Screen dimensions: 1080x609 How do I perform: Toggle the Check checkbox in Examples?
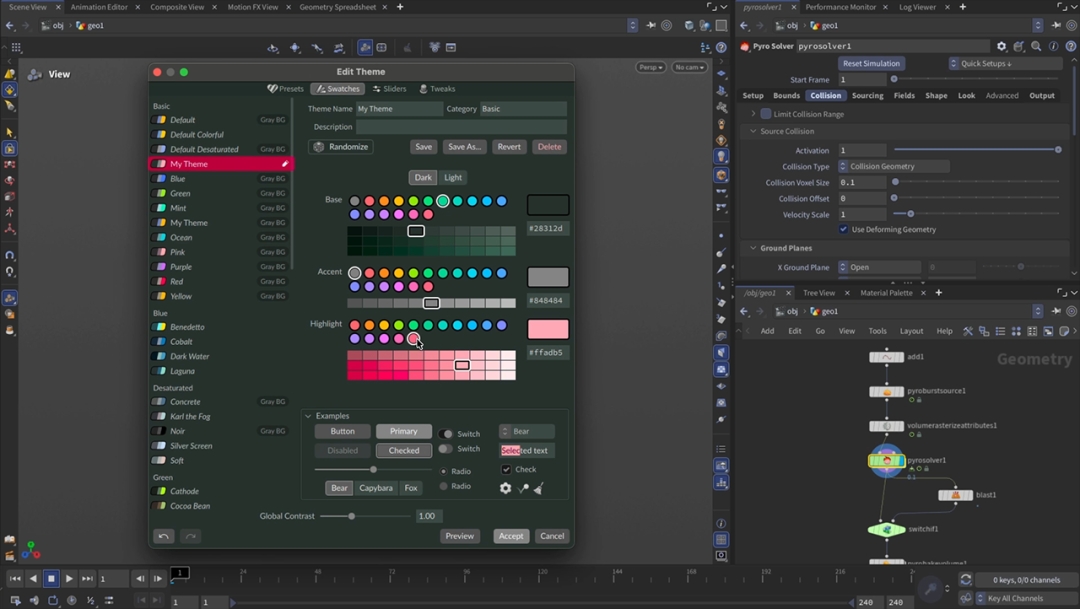506,469
